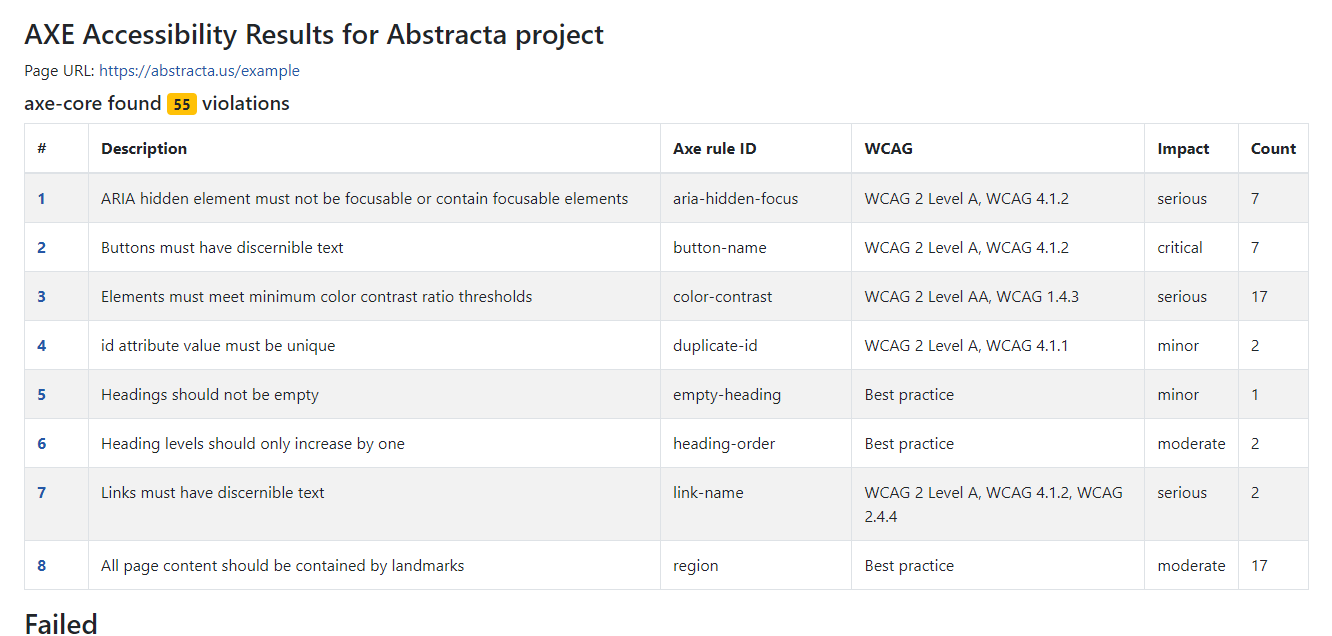Screen dimensions: 1332x636
Task: Open violation number 3 color-contrast link
Action: coord(41,297)
